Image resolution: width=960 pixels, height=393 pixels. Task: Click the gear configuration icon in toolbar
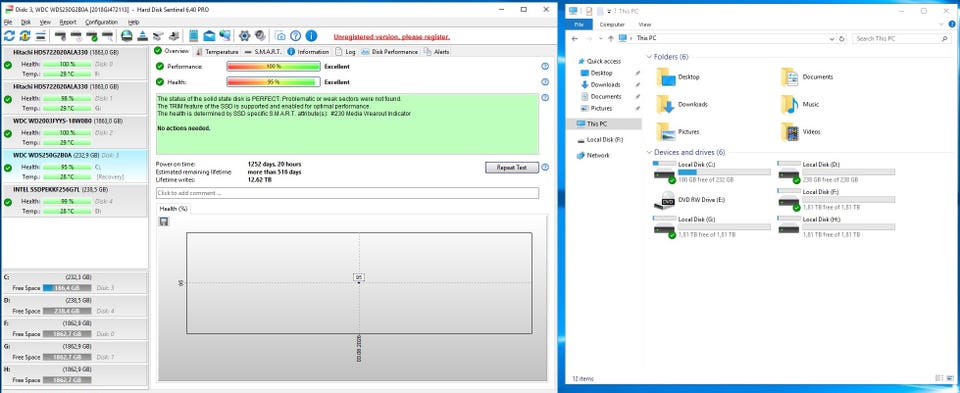tap(244, 36)
